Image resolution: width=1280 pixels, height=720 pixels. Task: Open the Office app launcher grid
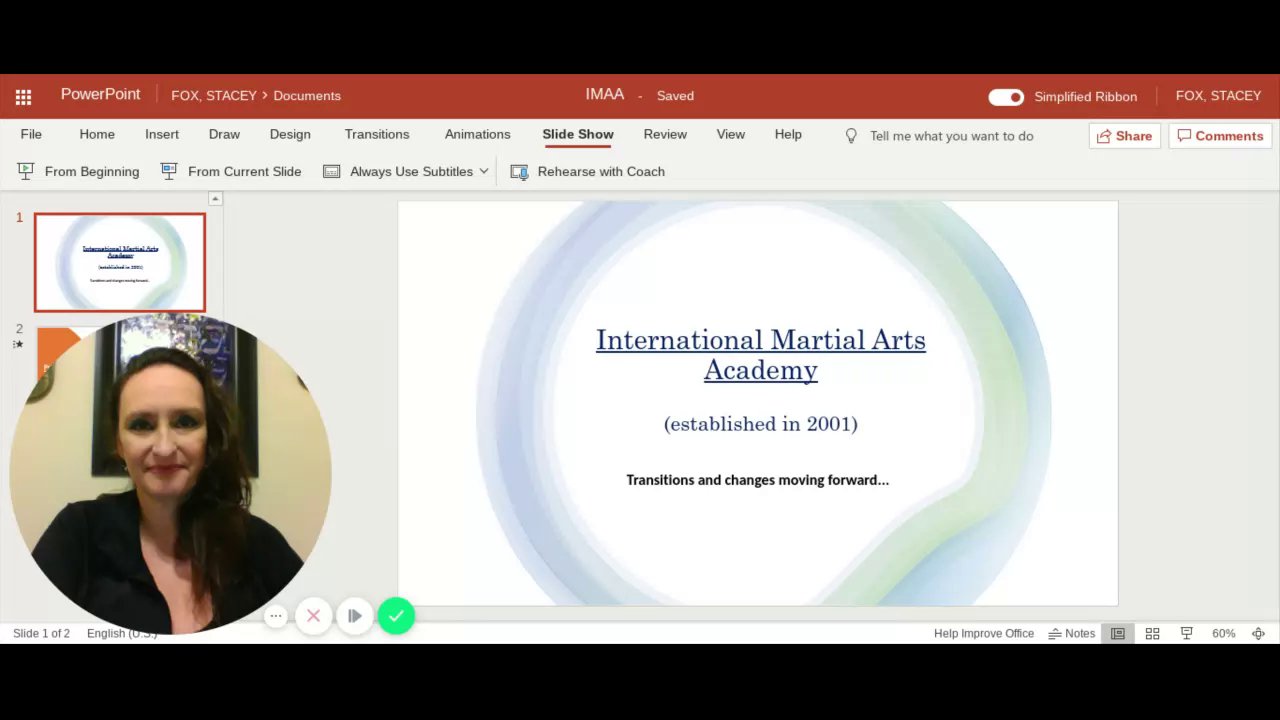(x=23, y=97)
